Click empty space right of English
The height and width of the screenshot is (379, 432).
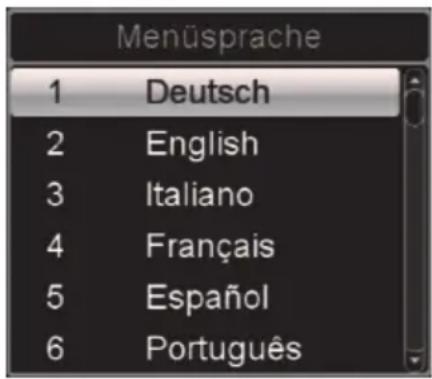pos(329,144)
